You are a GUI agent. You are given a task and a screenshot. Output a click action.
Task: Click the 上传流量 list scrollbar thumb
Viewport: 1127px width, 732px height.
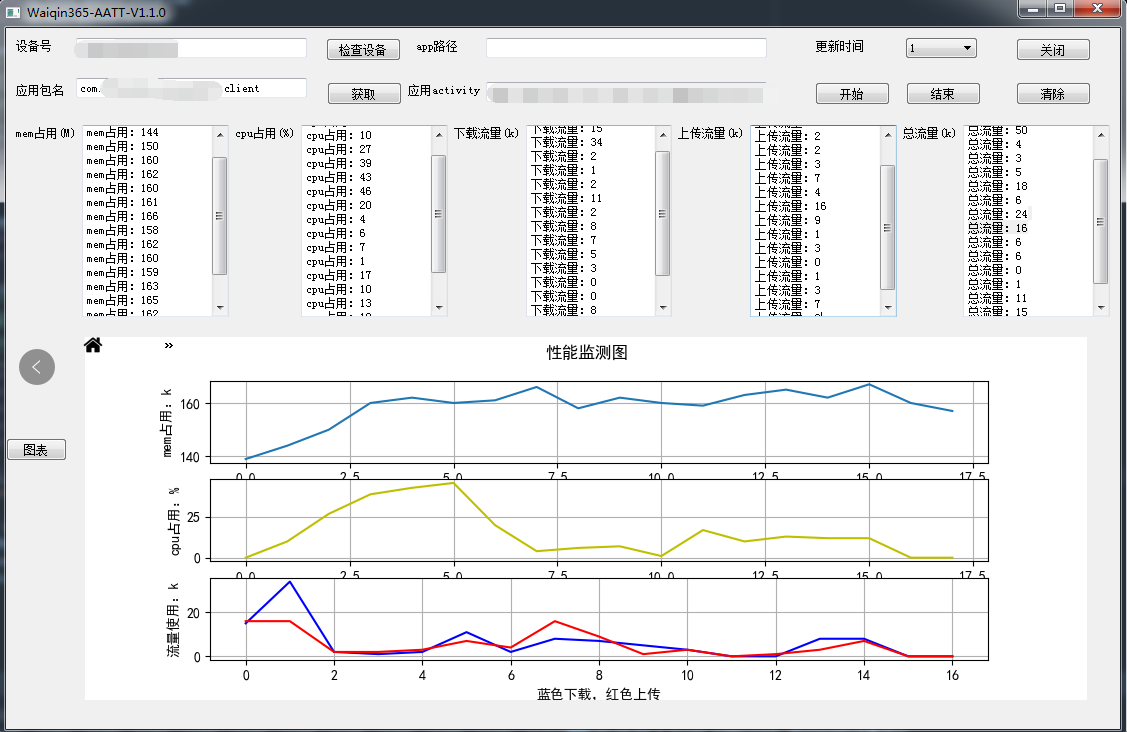(x=887, y=227)
